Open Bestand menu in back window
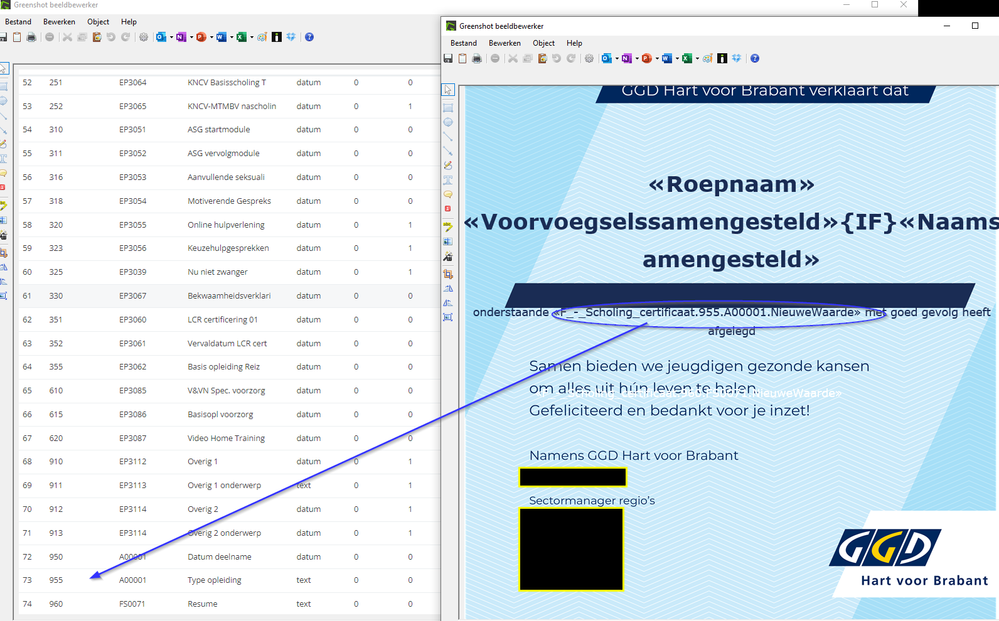This screenshot has height=621, width=999. coord(18,22)
